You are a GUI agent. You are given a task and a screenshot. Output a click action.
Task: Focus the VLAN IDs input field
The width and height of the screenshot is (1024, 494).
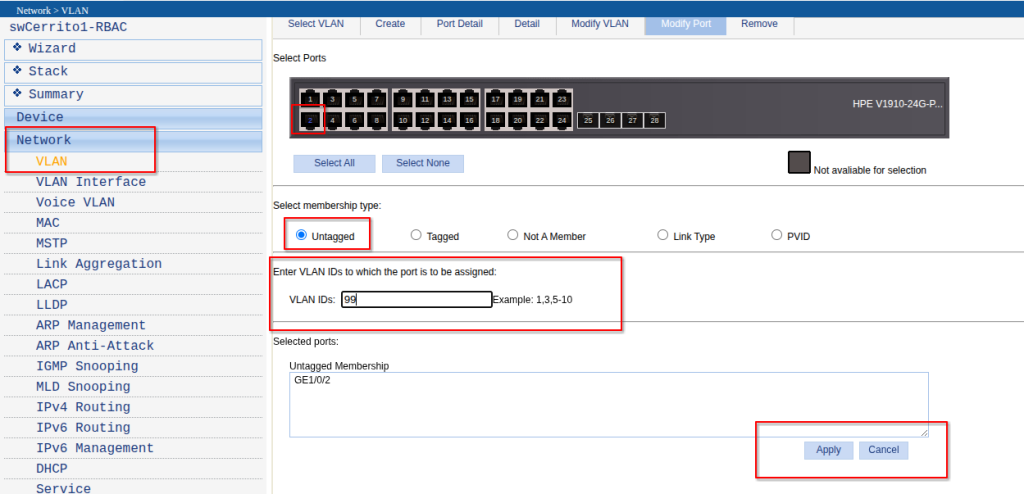coord(417,299)
